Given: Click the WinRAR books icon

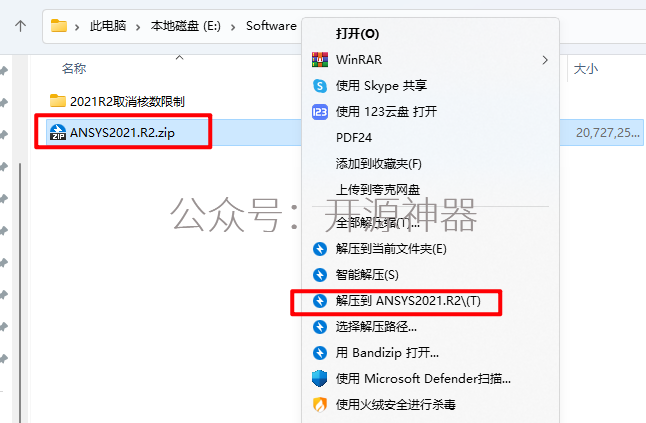Looking at the screenshot, I should pyautogui.click(x=320, y=60).
